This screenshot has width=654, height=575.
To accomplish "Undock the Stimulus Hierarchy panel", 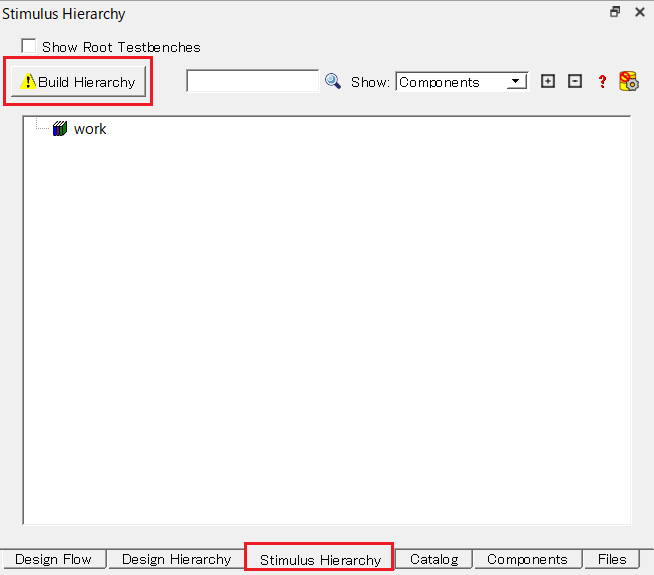I will (615, 13).
